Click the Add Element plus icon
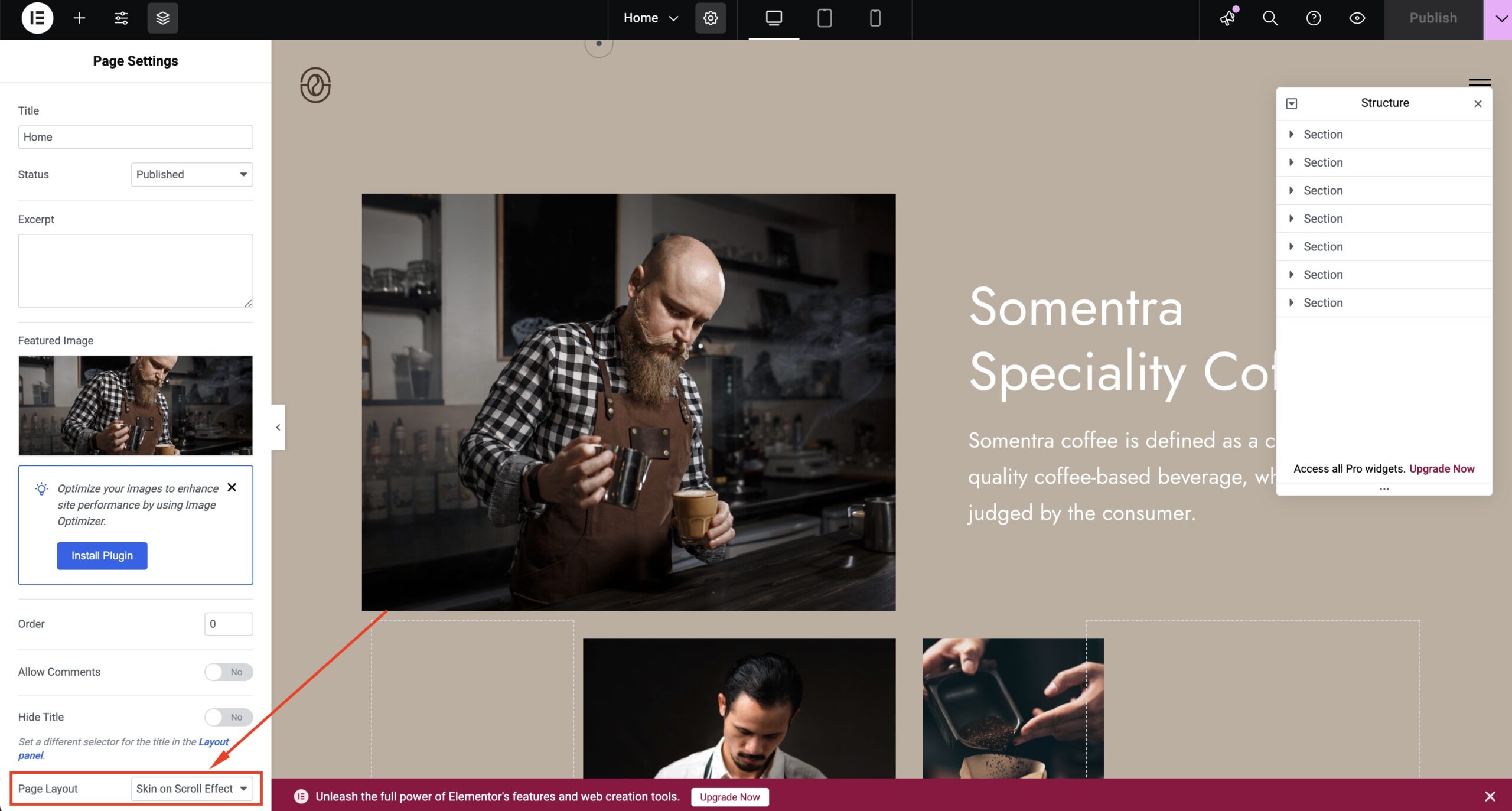1512x811 pixels. pyautogui.click(x=79, y=18)
